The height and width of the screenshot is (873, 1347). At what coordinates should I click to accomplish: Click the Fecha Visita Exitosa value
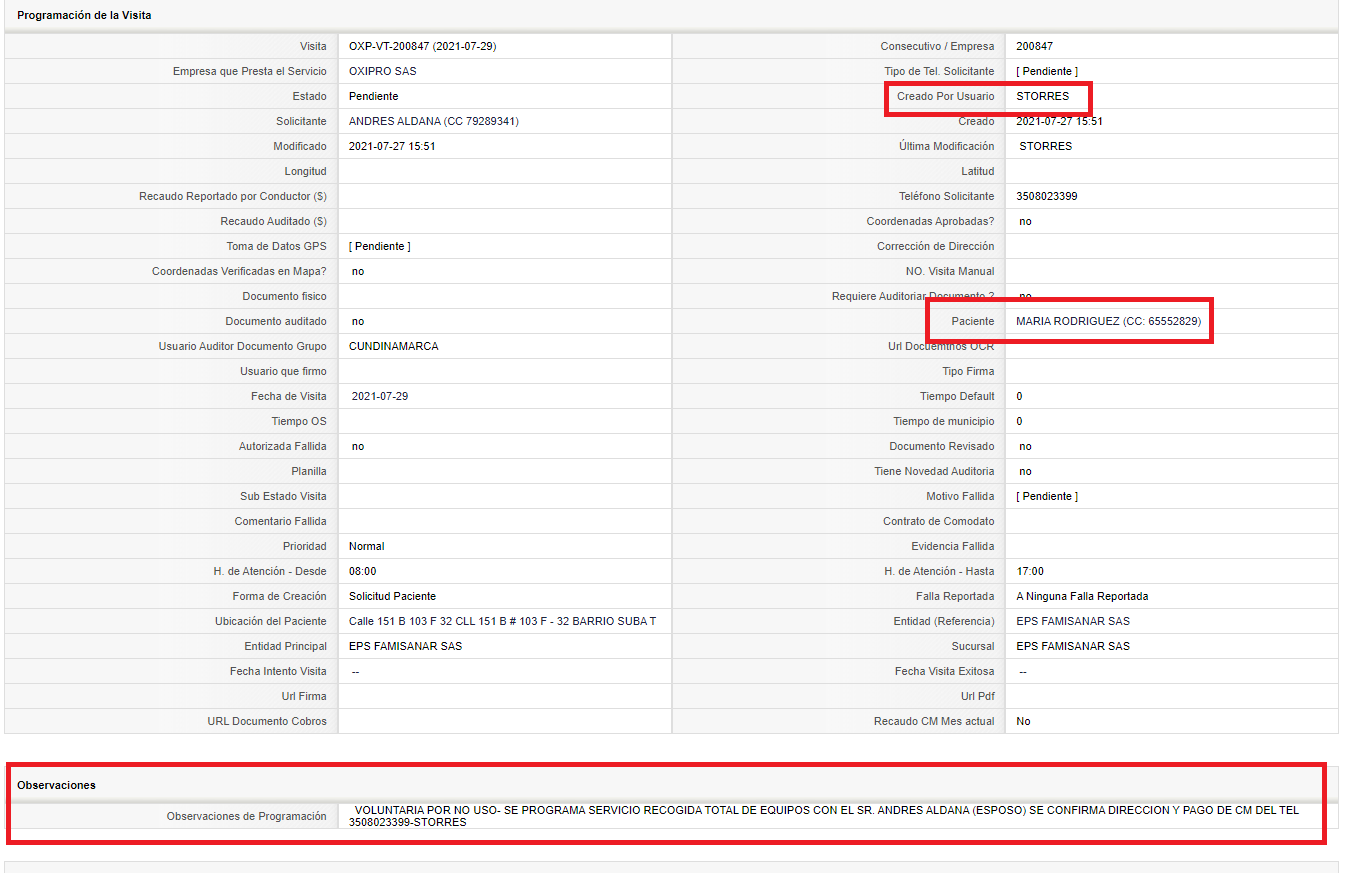point(1023,671)
